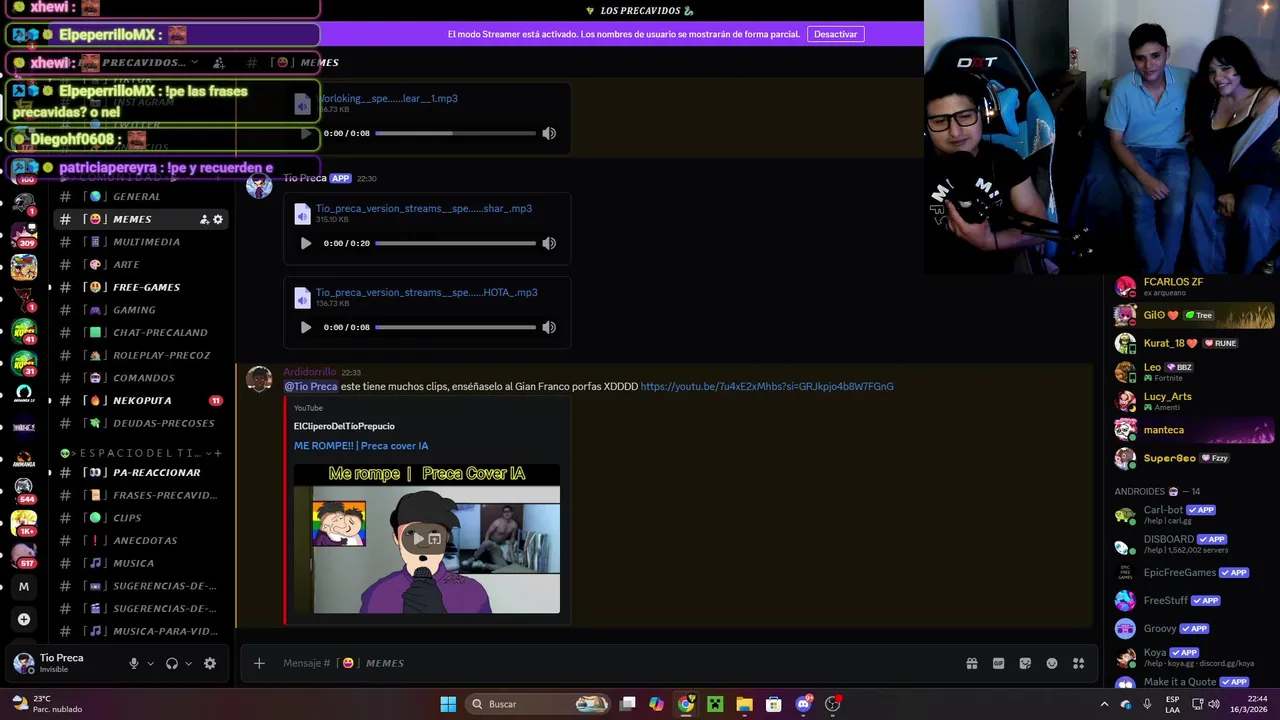Screen dimensions: 1280x720
Task: Add a server with the plus icon
Action: (x=24, y=619)
